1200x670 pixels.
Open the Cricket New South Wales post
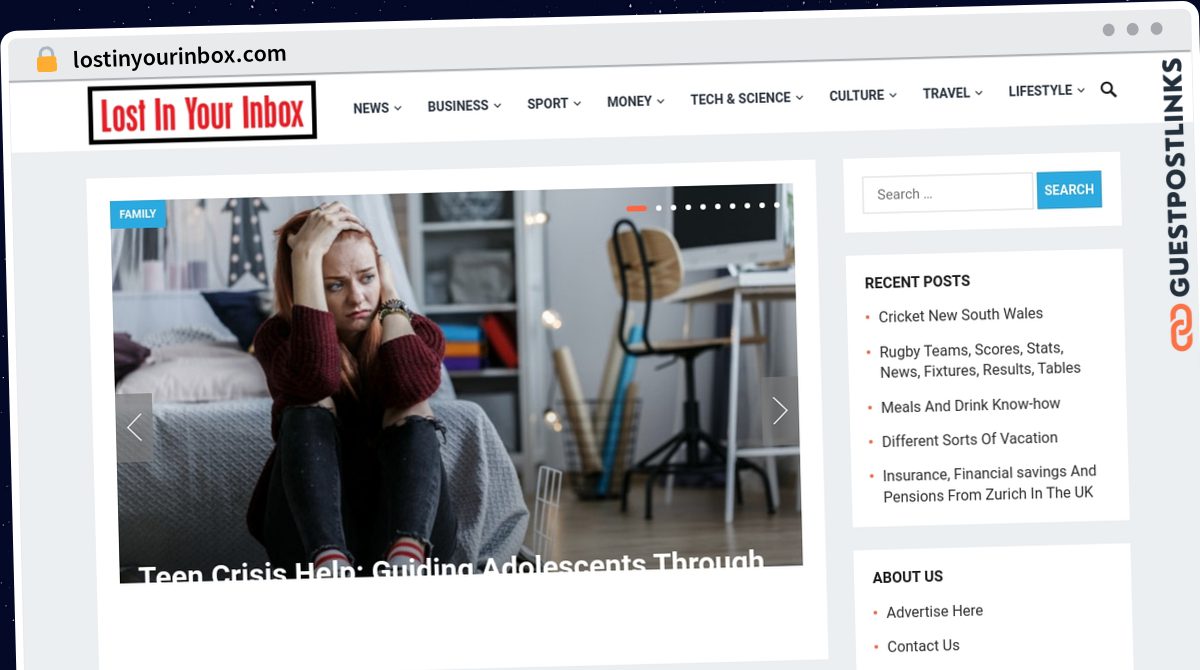961,315
